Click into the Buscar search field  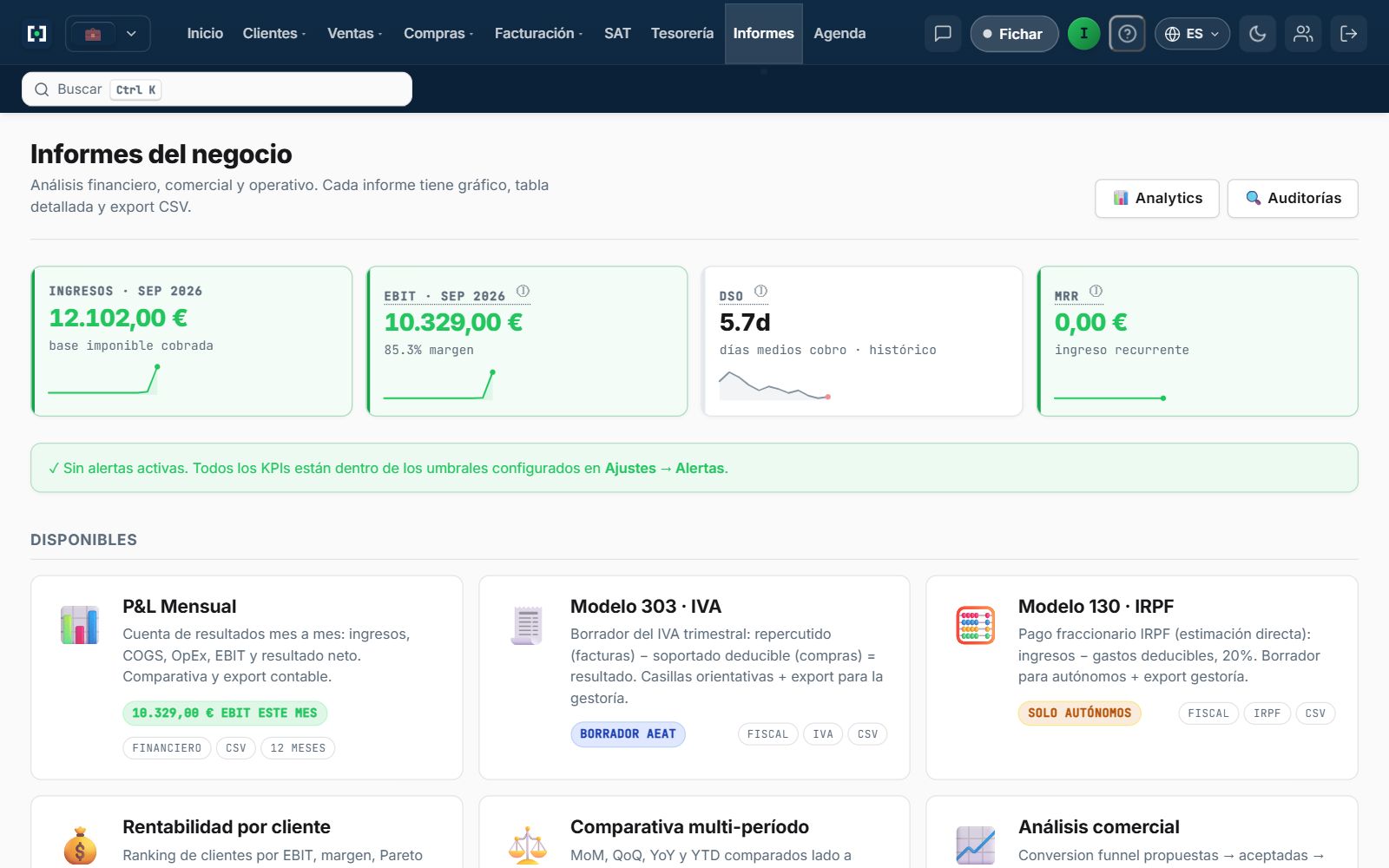click(x=217, y=89)
